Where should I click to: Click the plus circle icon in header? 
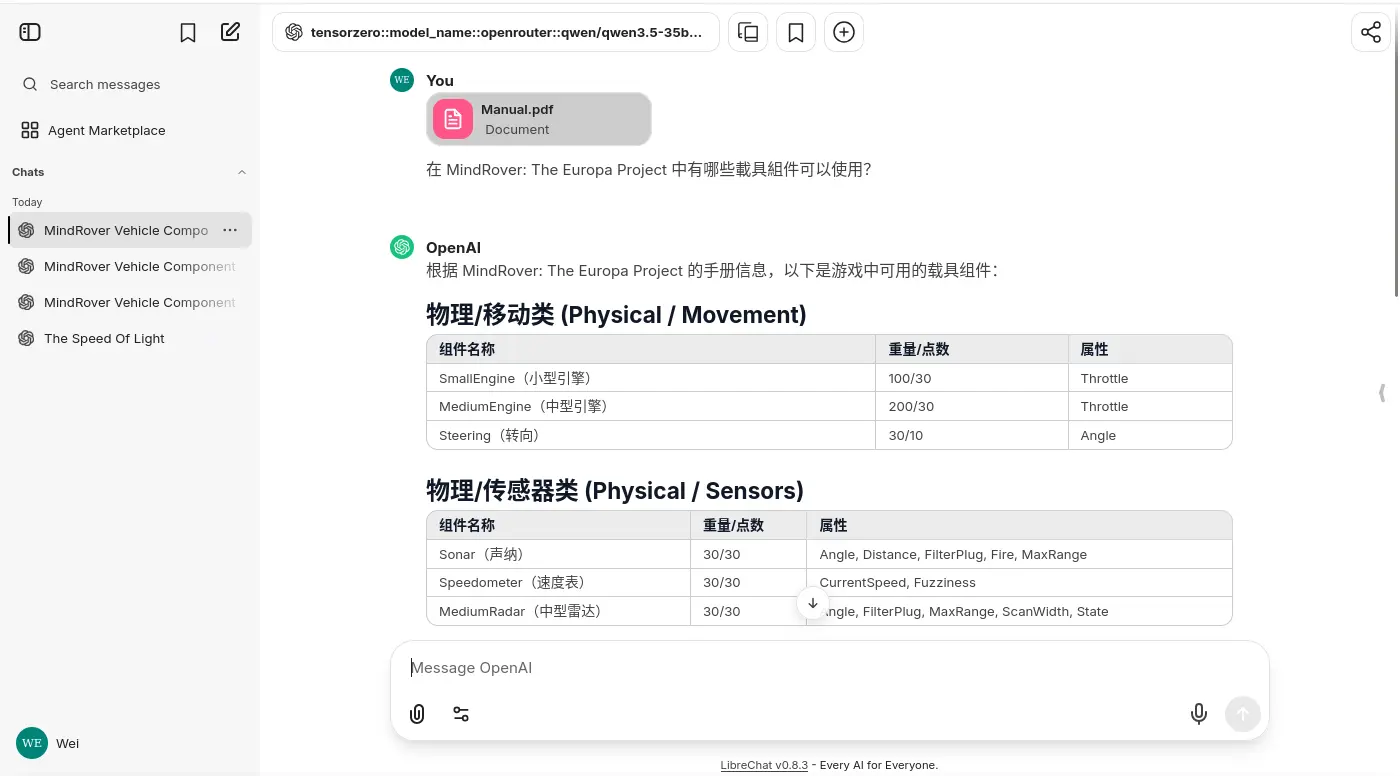(844, 32)
